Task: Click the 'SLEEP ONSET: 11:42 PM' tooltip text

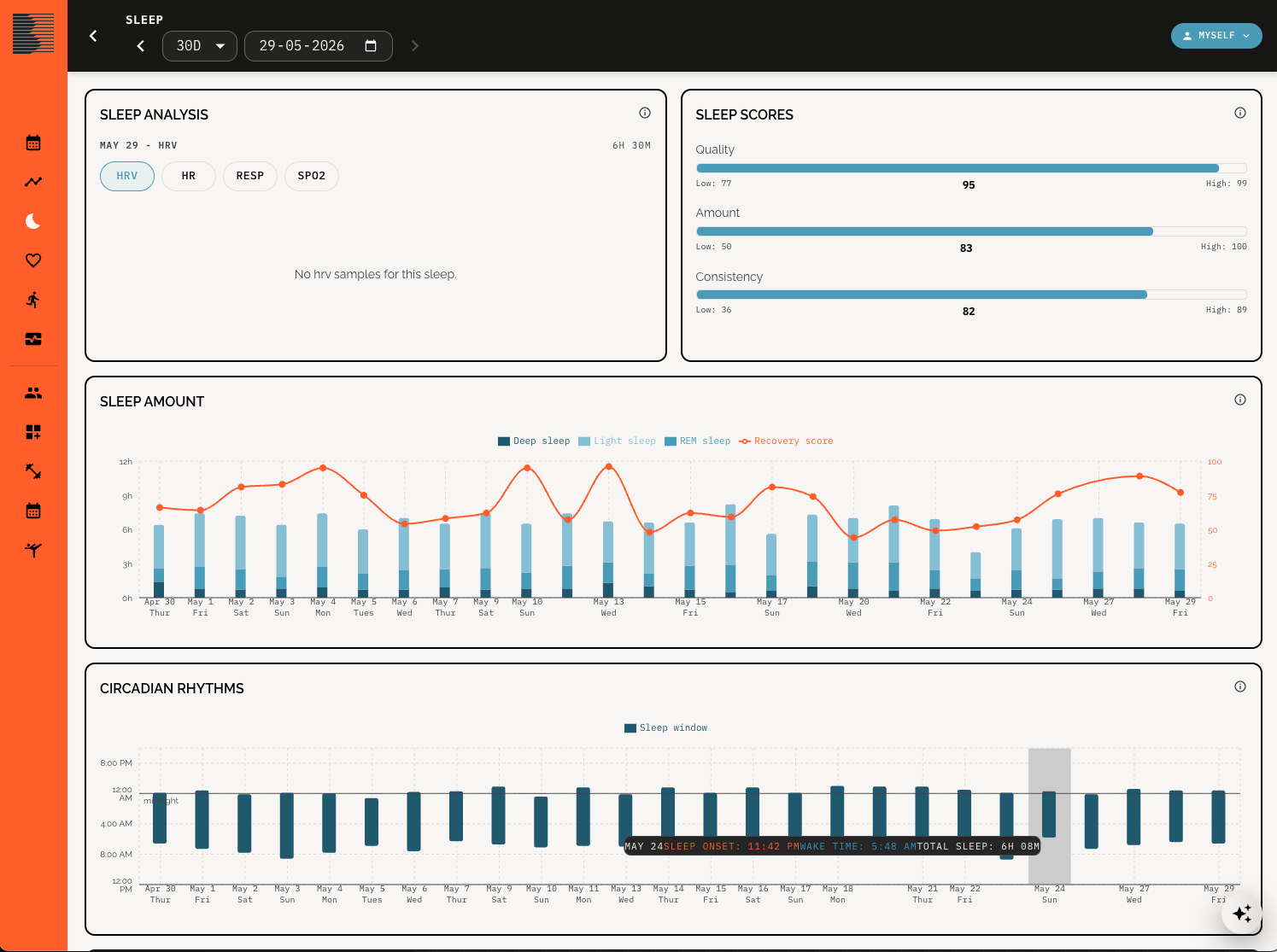Action: click(x=732, y=847)
